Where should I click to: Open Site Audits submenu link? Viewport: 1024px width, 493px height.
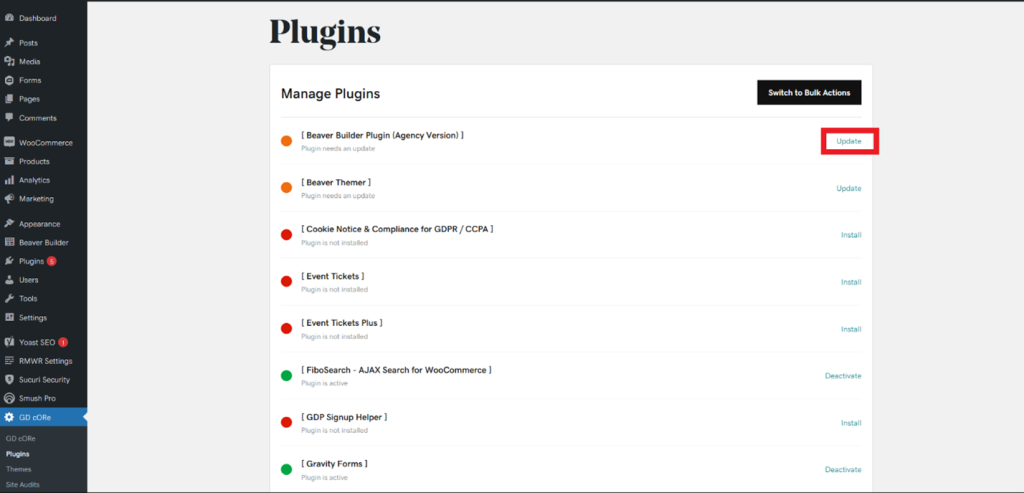pos(23,485)
